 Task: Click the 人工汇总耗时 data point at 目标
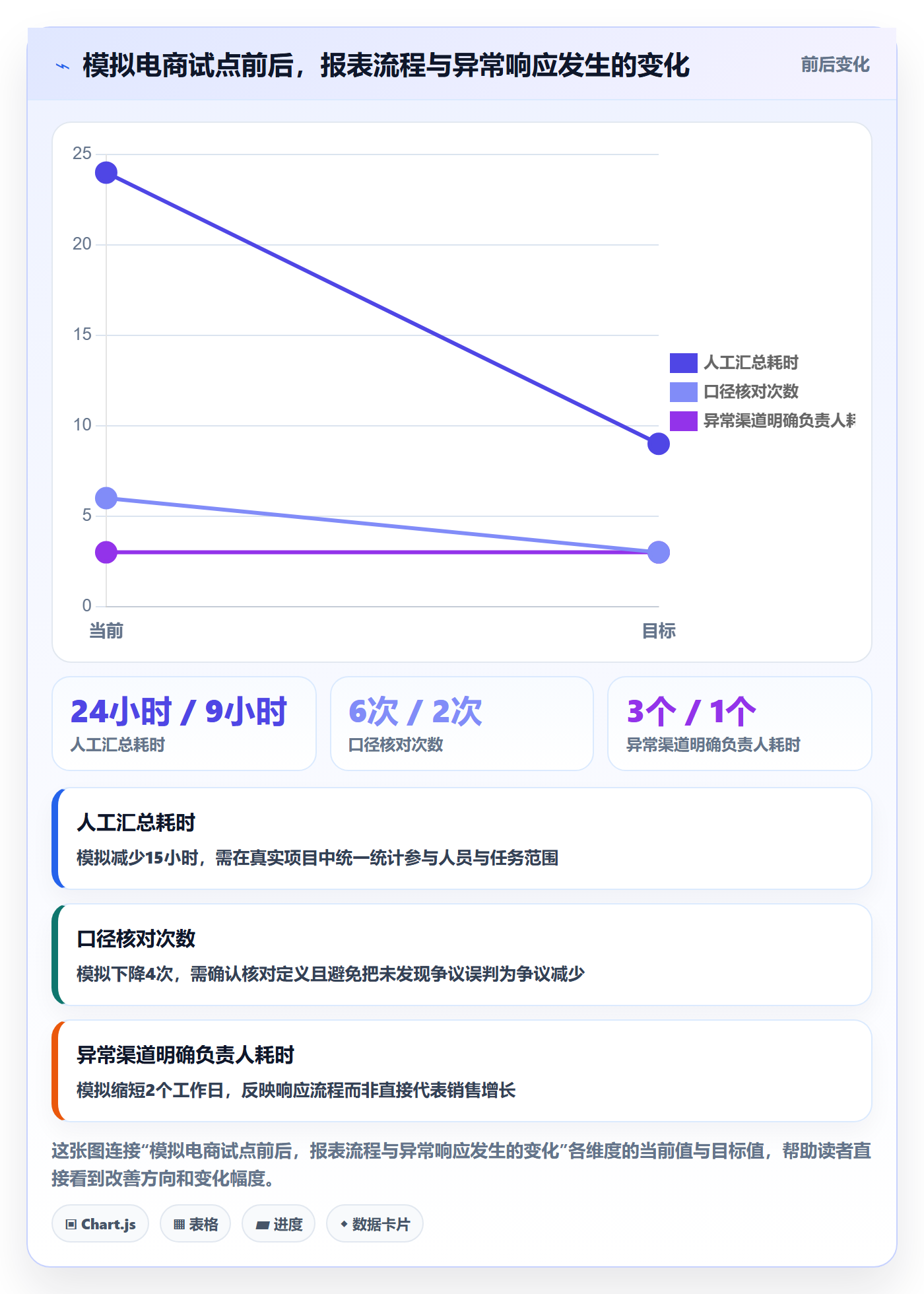[x=658, y=444]
